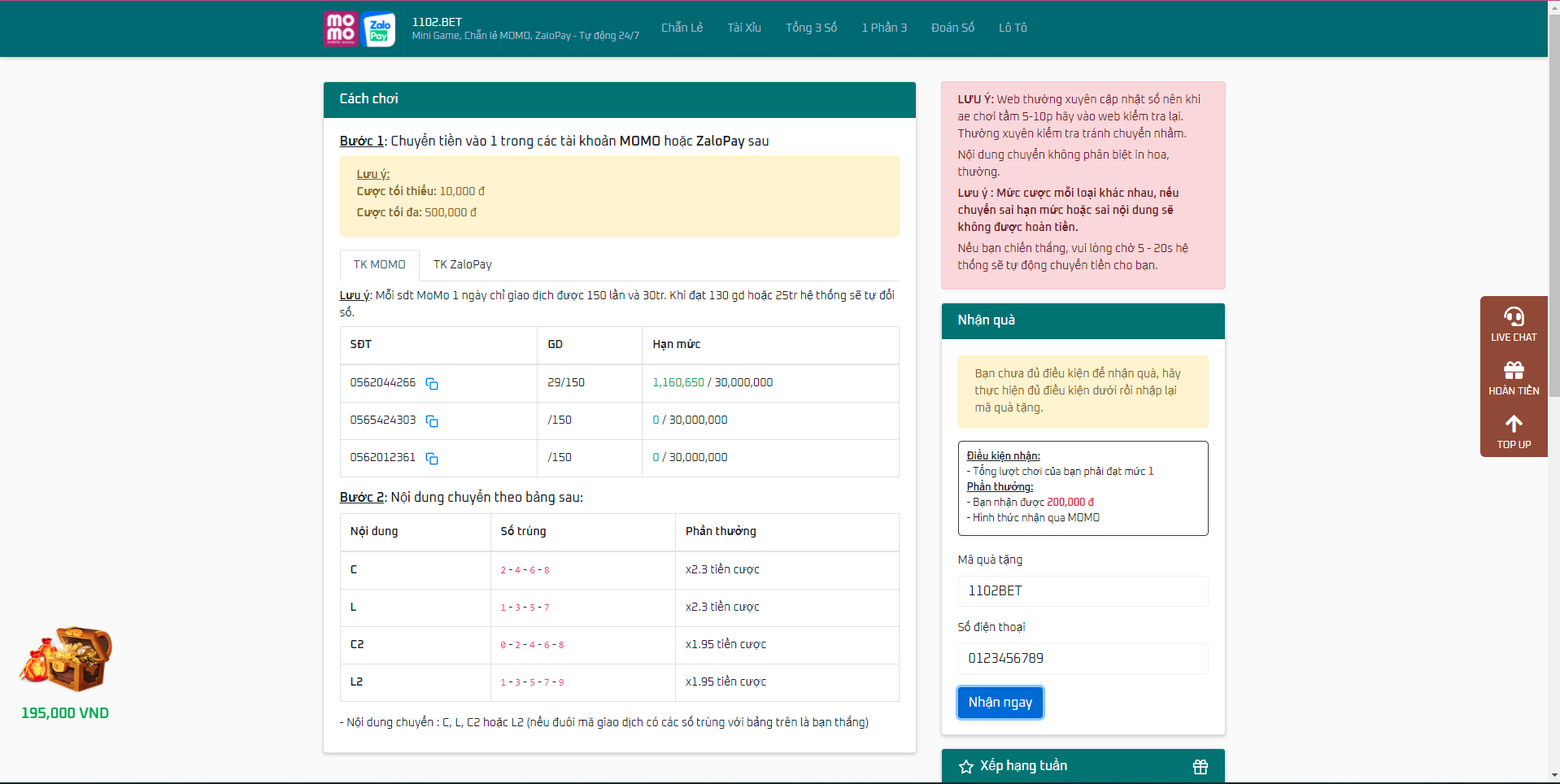Select phone number 0565424303 text
1560x784 pixels.
383,420
